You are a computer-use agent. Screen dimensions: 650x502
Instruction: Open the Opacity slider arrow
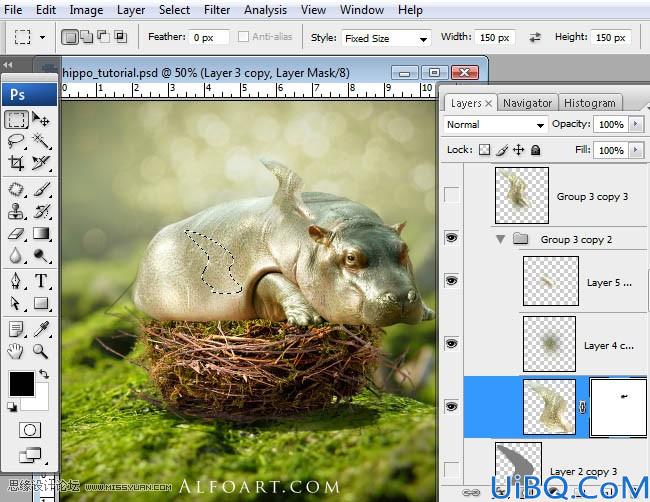click(636, 124)
